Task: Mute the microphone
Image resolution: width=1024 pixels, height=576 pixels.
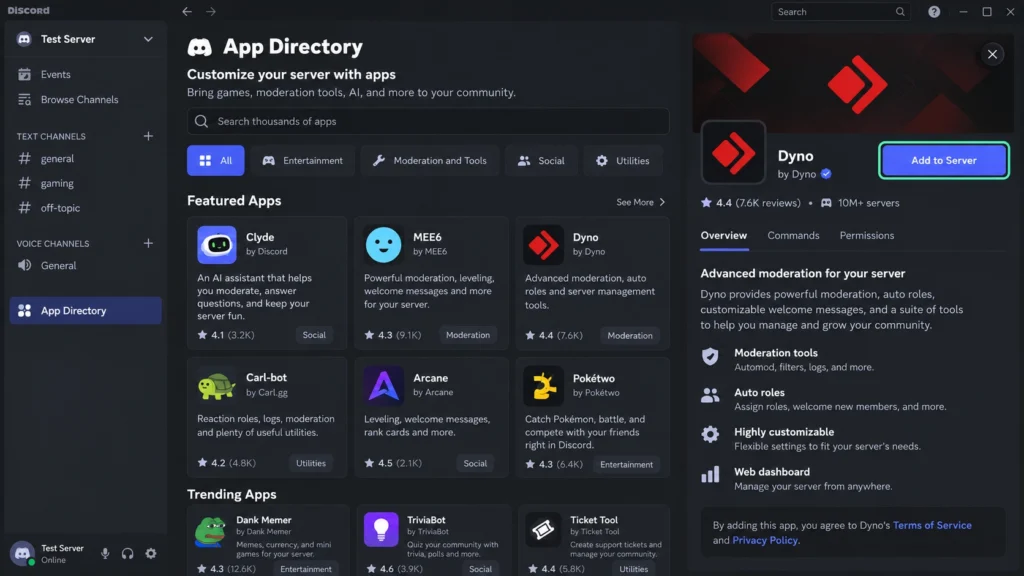Action: [x=104, y=554]
